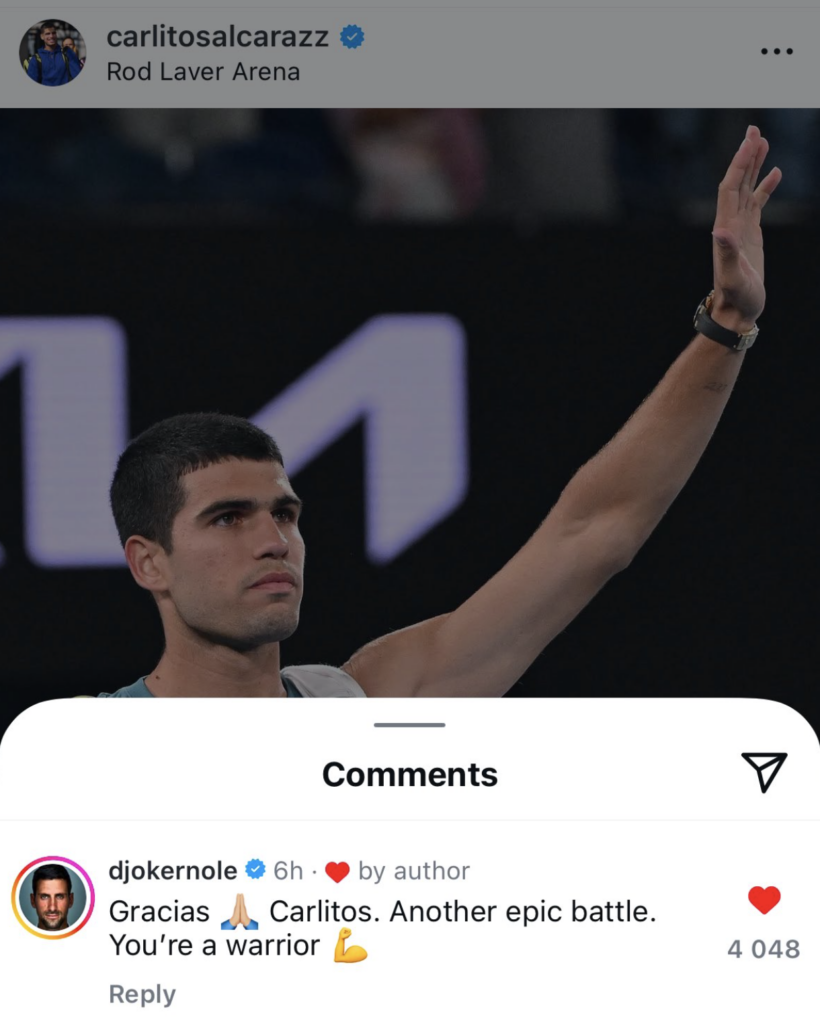Tap the verified badge next to carlitosalcarazz
Screen dimensions: 820x1024
pyautogui.click(x=352, y=37)
